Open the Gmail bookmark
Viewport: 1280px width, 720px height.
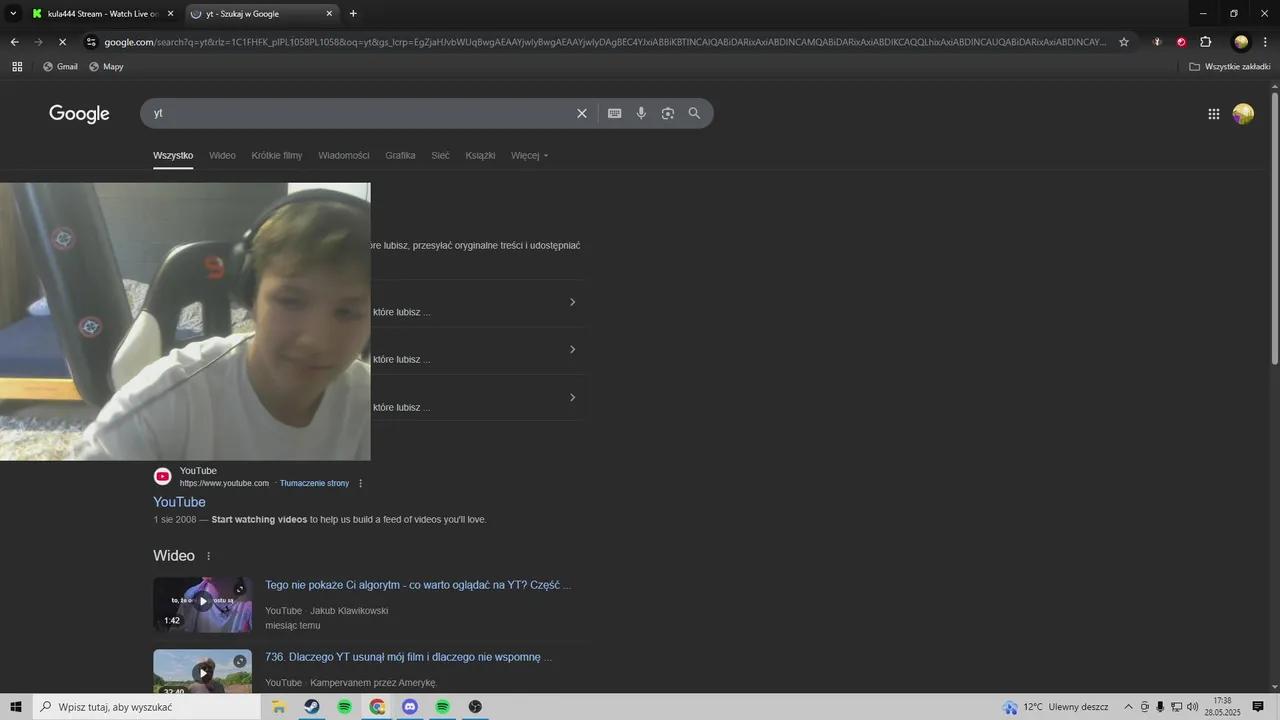tap(60, 66)
